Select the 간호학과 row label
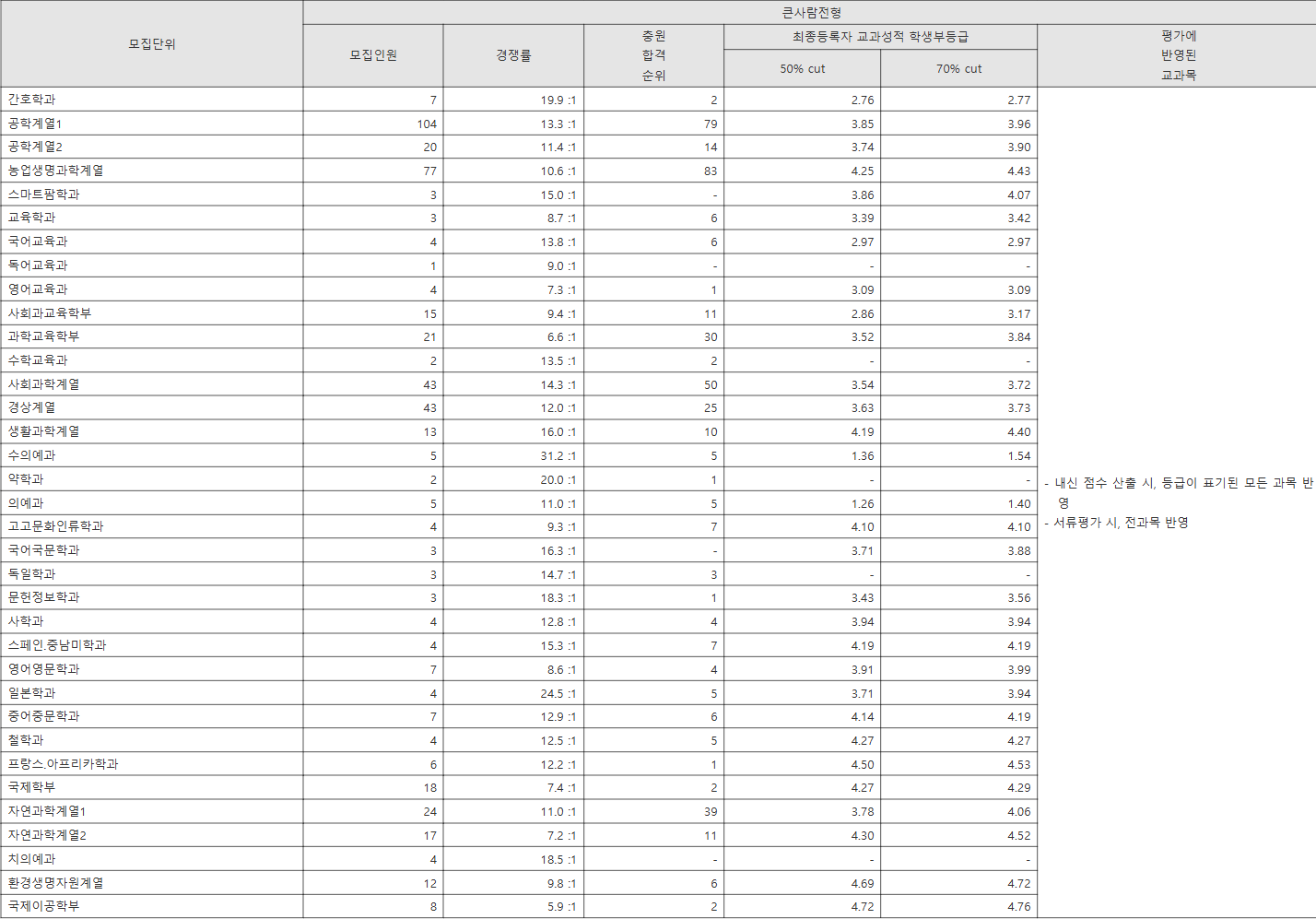The width and height of the screenshot is (1316, 919). point(32,100)
